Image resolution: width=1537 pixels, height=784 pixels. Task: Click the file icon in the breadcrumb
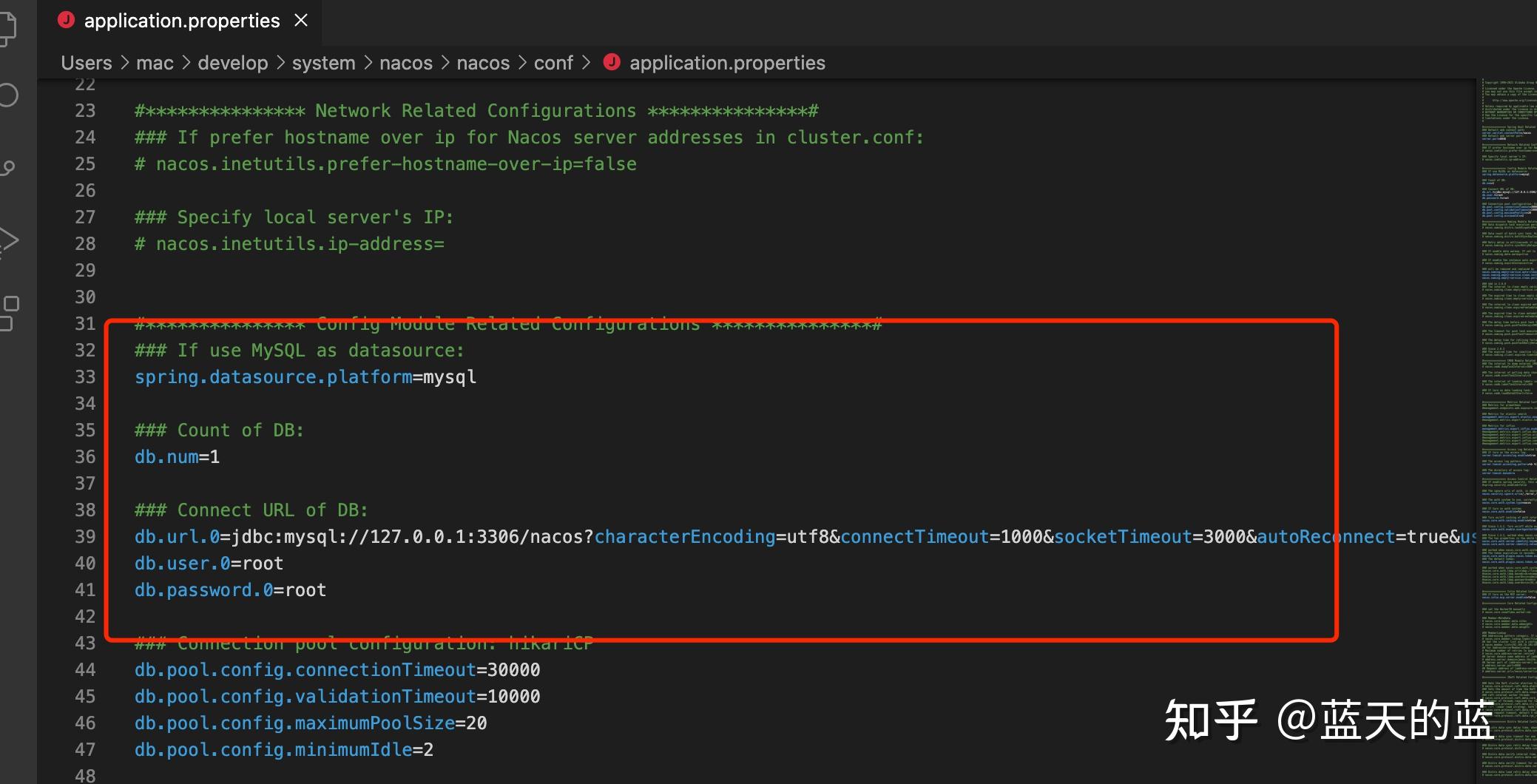[x=612, y=62]
